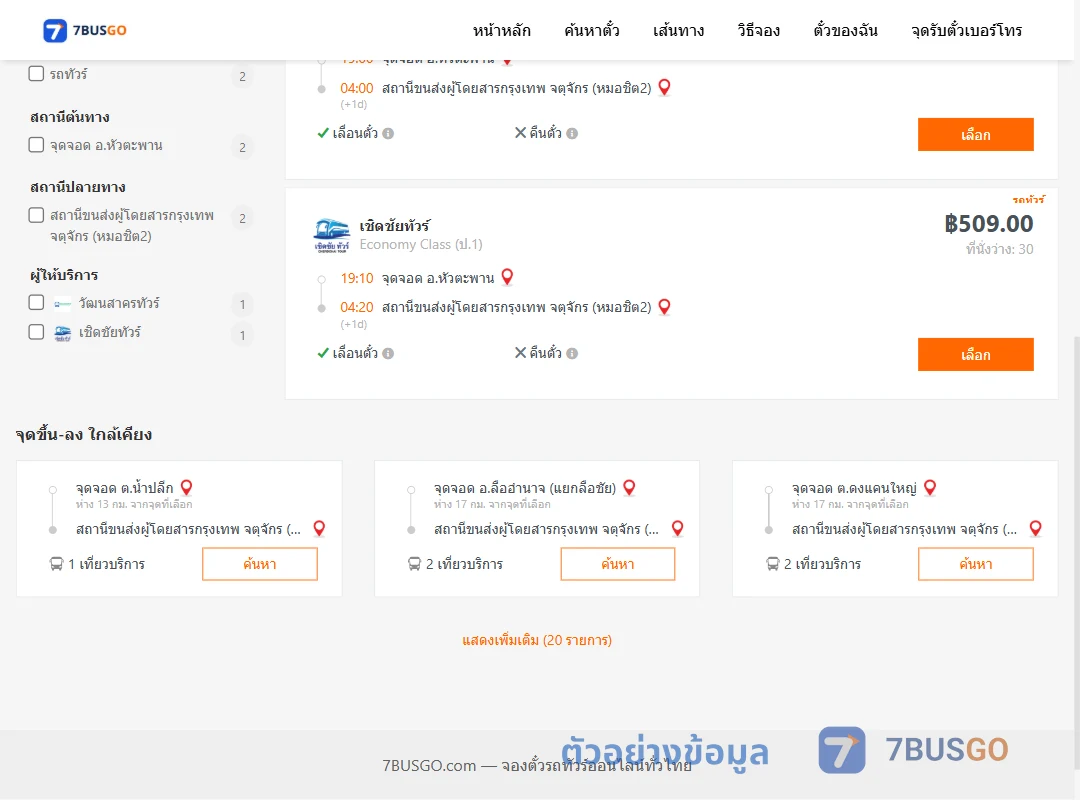Search trips from จุดจอด ต.น้ำปลีก

coord(260,564)
